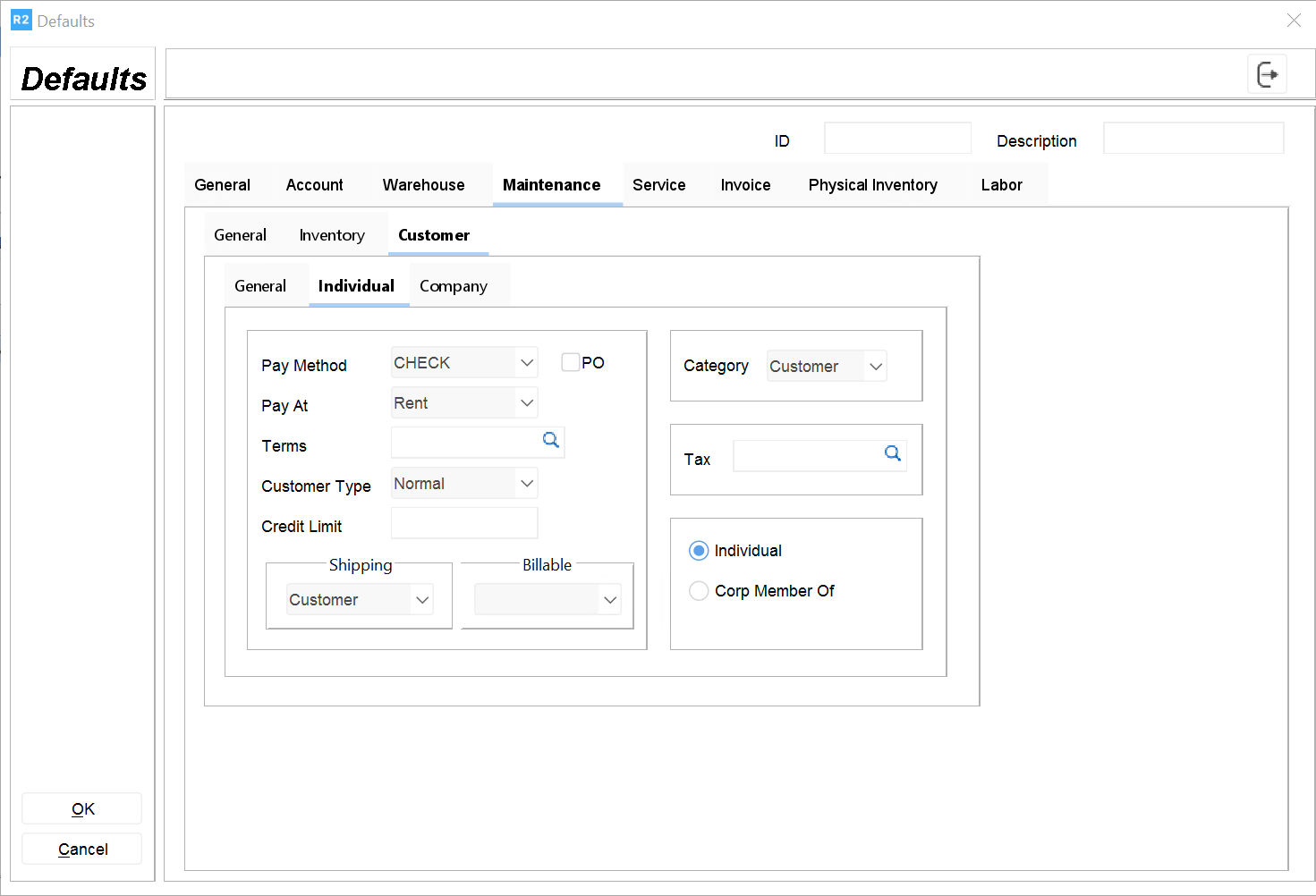The height and width of the screenshot is (896, 1316).
Task: Open the Physical Inventory tab
Action: click(872, 185)
